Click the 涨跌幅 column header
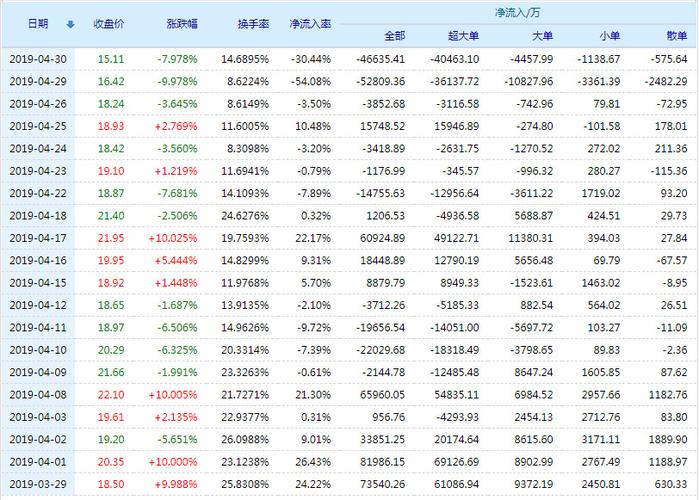The width and height of the screenshot is (699, 500). coord(182,24)
